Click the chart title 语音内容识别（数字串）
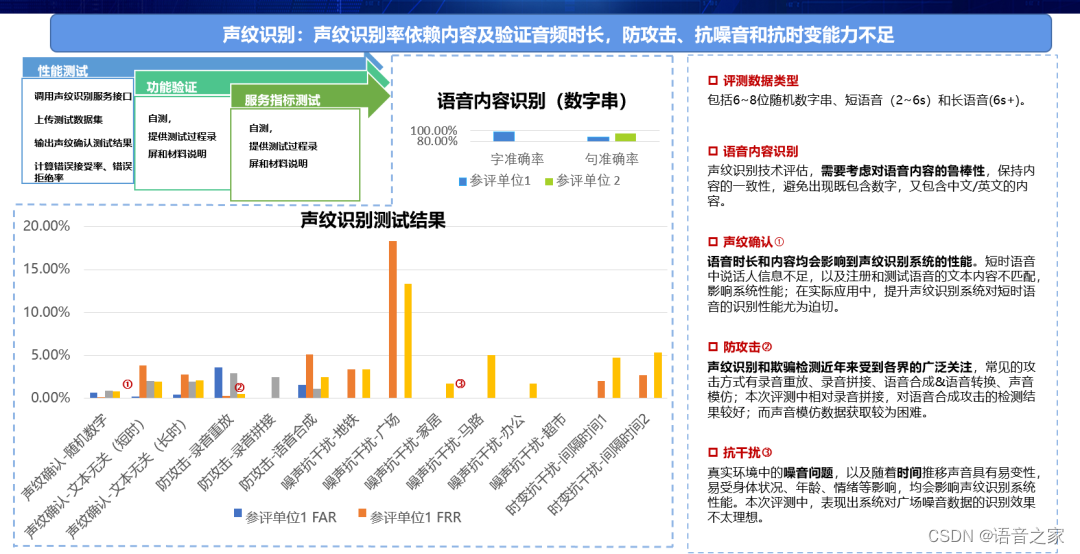 coord(532,101)
